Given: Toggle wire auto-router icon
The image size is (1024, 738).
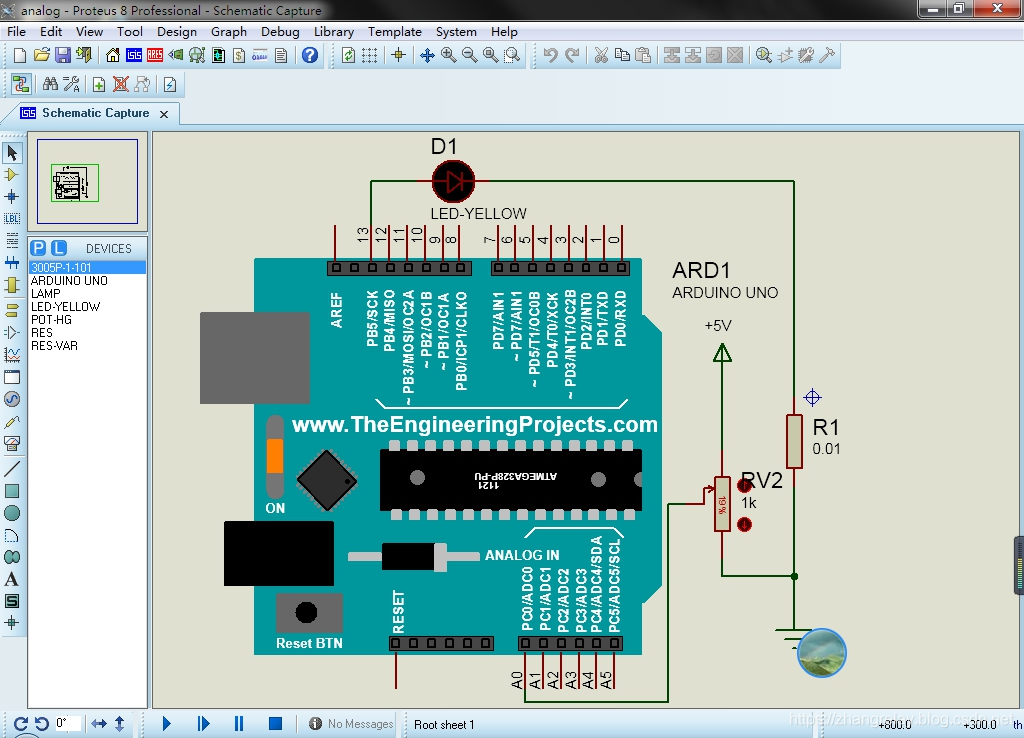Looking at the screenshot, I should point(21,84).
